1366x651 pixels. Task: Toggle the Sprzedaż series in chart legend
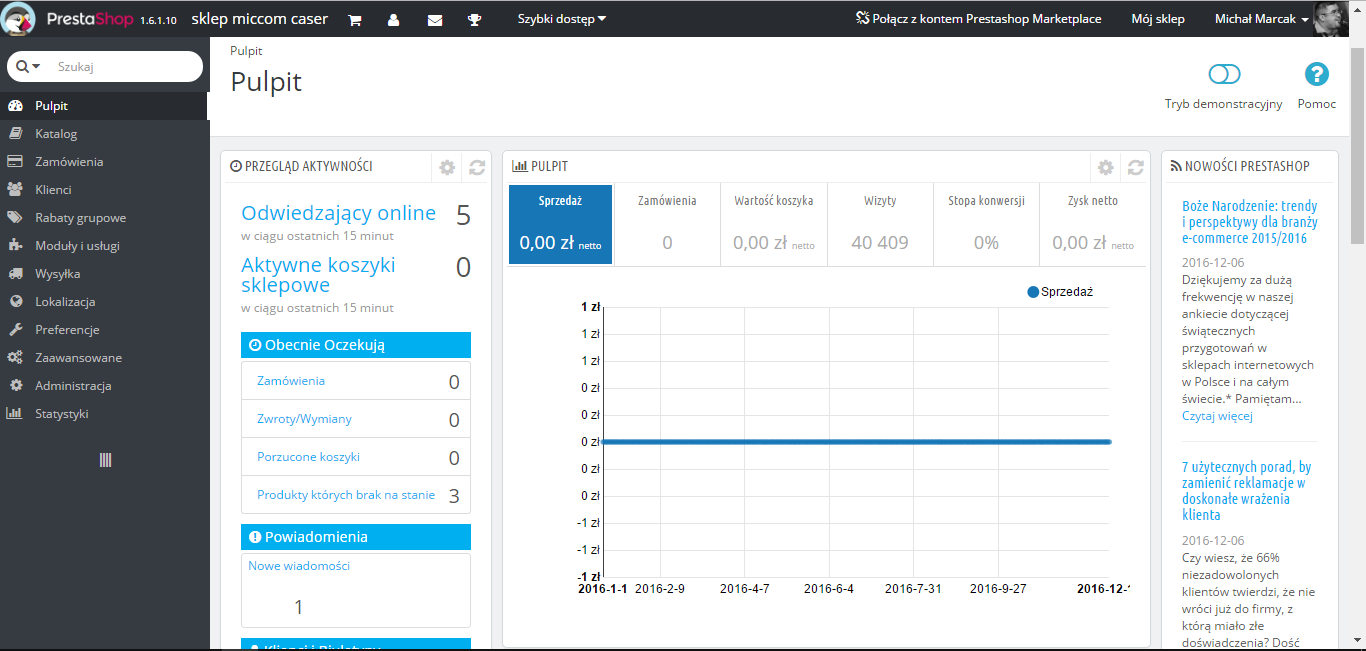(x=1060, y=292)
